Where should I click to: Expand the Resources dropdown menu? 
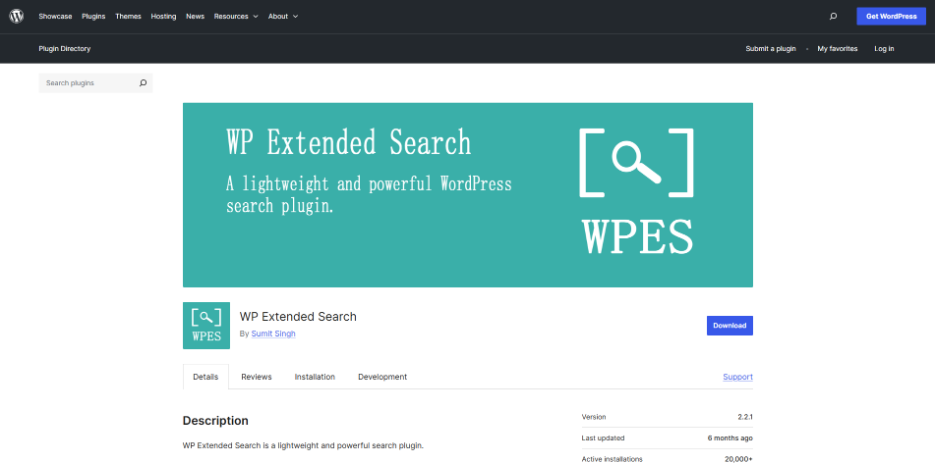pyautogui.click(x=236, y=17)
